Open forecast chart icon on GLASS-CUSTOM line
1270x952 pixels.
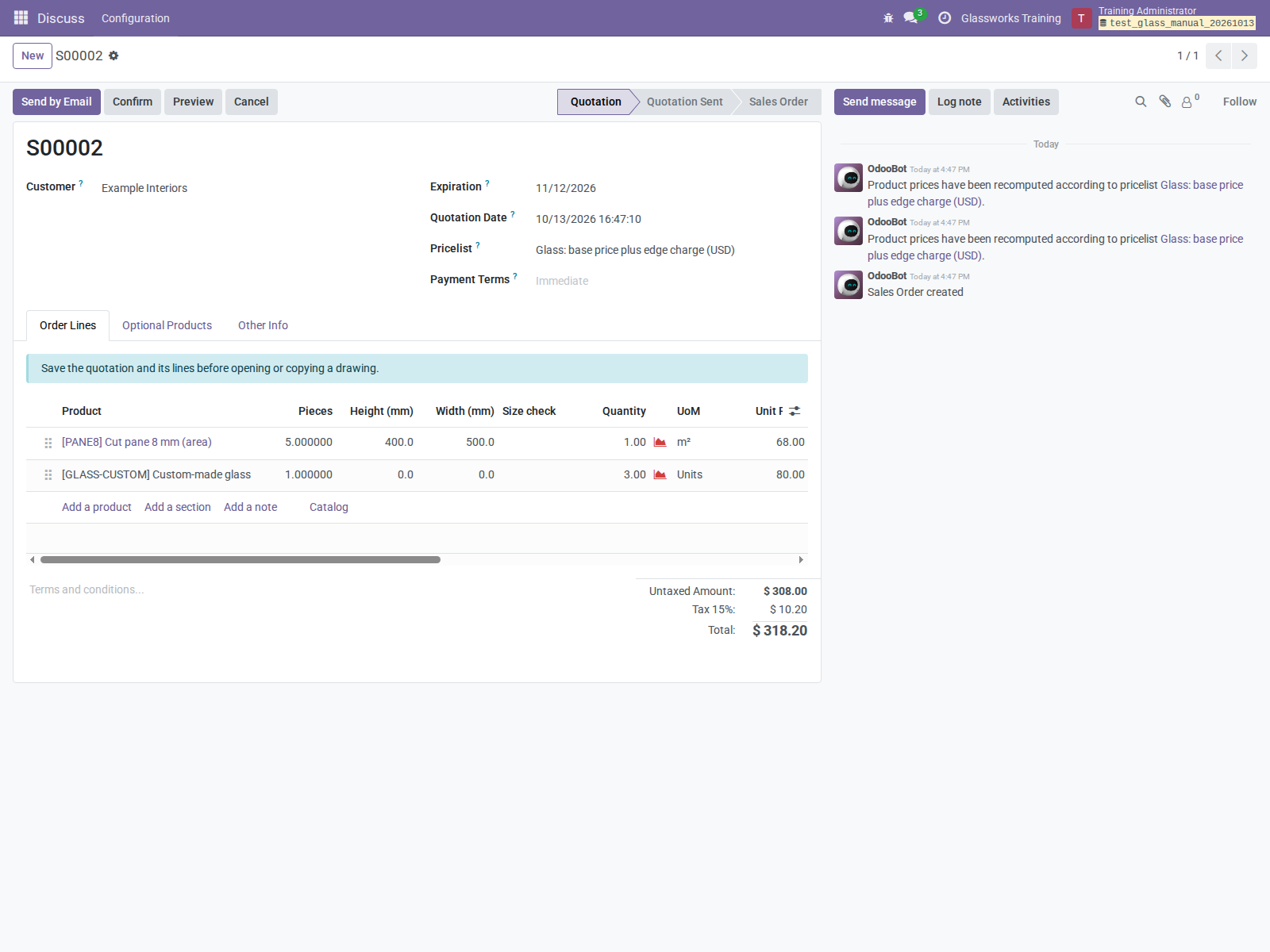pos(660,474)
